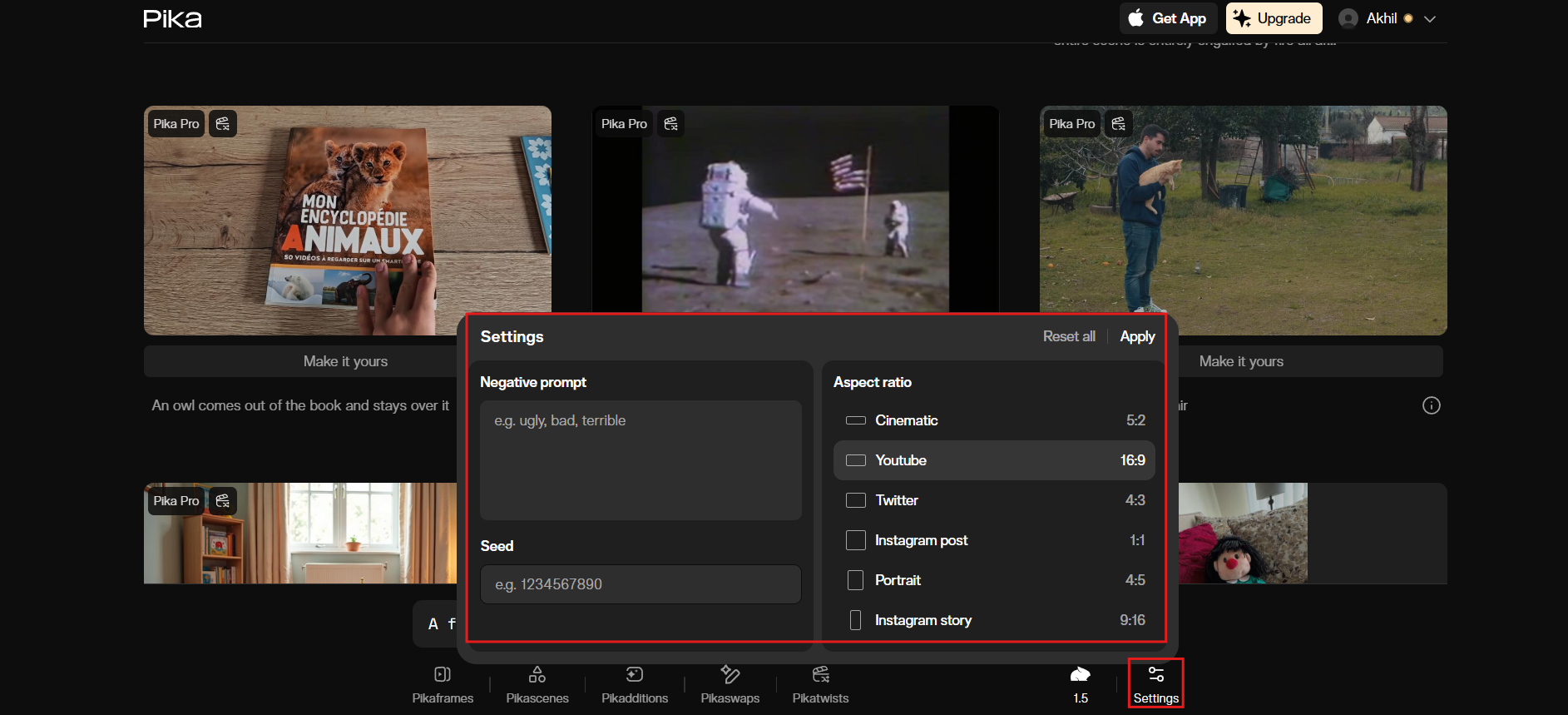The width and height of the screenshot is (1568, 715).
Task: Click Make it yours under the book video
Action: (x=345, y=361)
